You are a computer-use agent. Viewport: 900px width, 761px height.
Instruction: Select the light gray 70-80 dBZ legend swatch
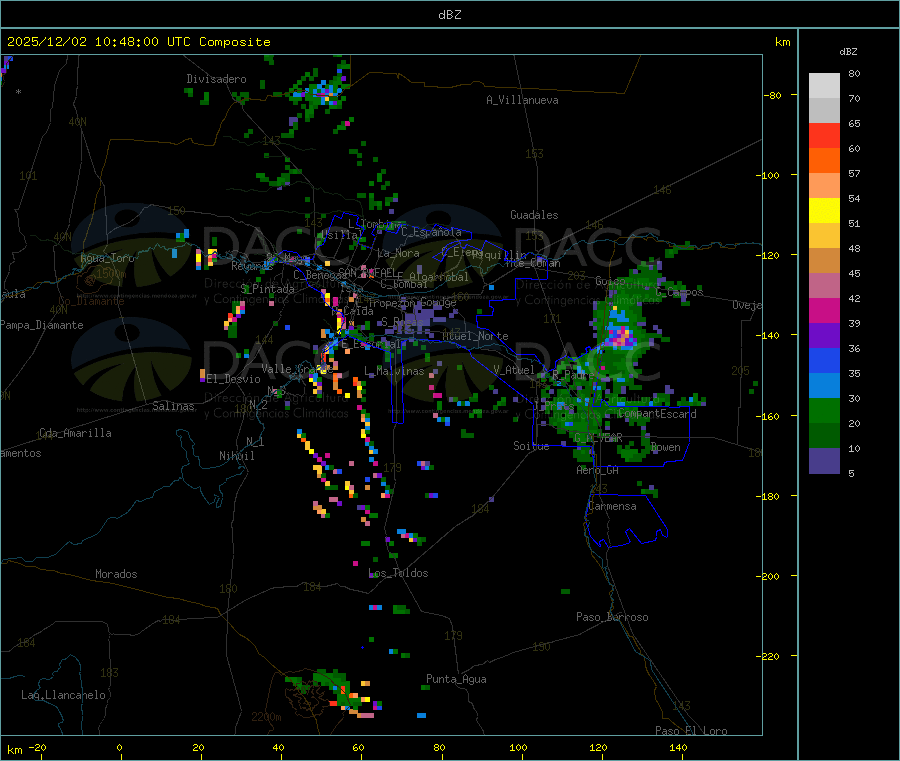tap(824, 86)
